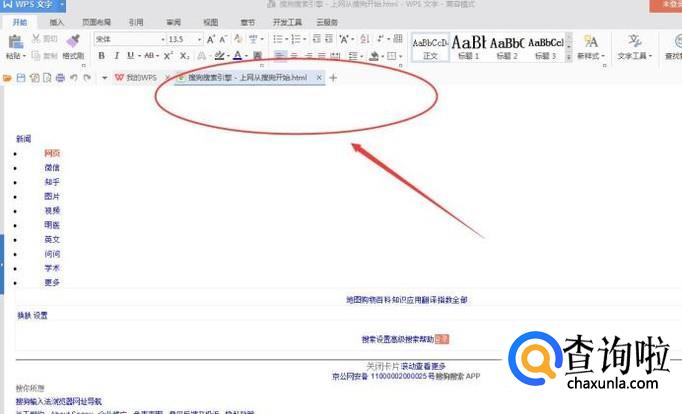The width and height of the screenshot is (682, 414).
Task: Click the clear formatting icon
Action: pyautogui.click(x=238, y=39)
